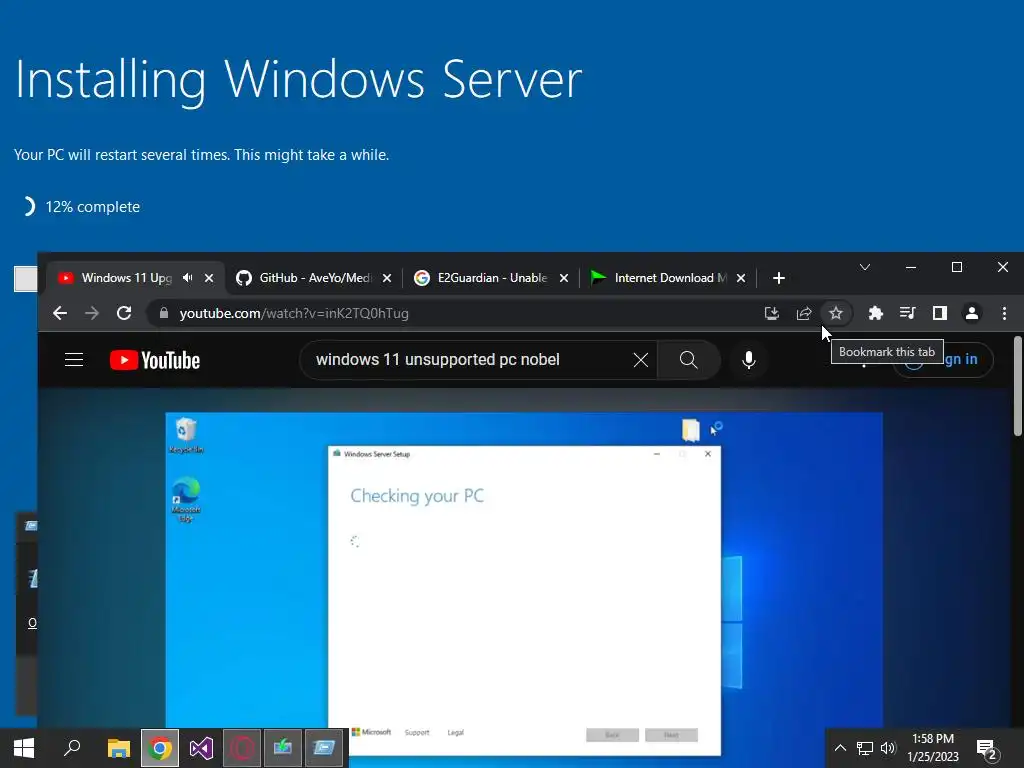This screenshot has height=768, width=1024.
Task: Open media controls icon in toolbar
Action: pyautogui.click(x=908, y=313)
